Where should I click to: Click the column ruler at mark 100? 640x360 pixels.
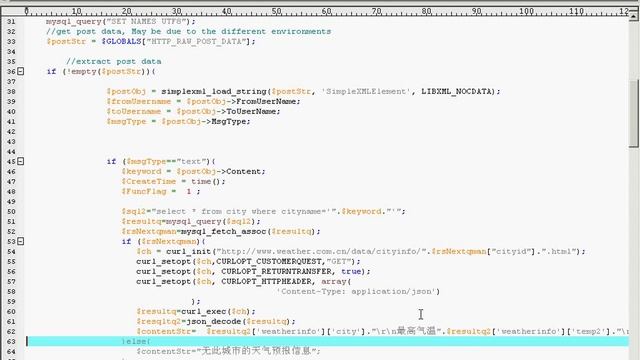[x=526, y=11]
